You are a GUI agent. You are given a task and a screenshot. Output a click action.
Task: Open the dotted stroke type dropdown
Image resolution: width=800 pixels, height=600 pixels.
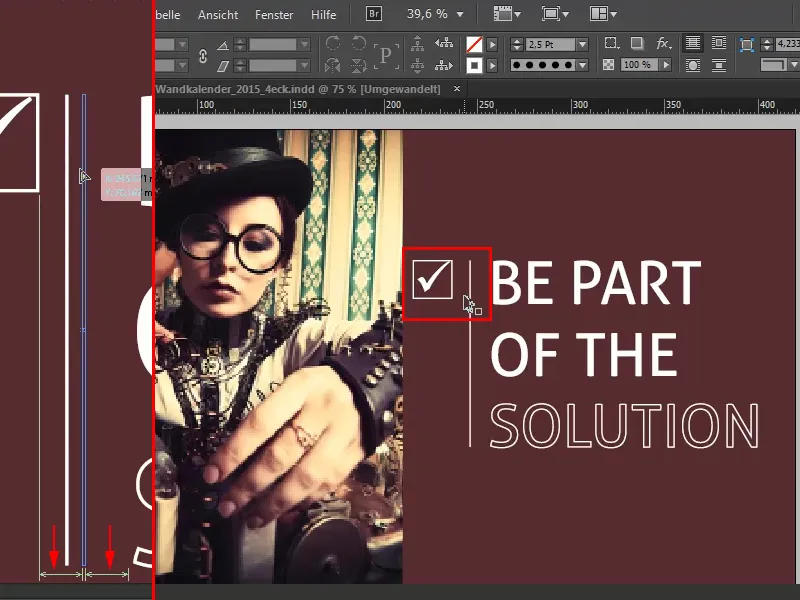(x=583, y=65)
